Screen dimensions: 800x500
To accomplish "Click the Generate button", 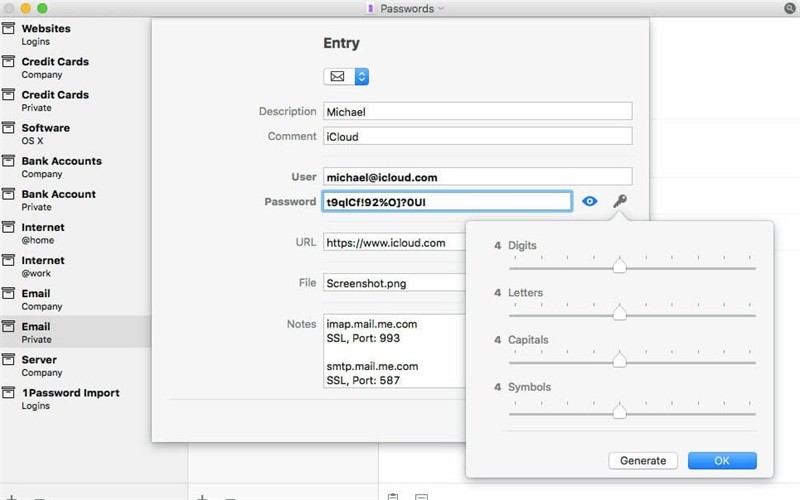I will (643, 461).
